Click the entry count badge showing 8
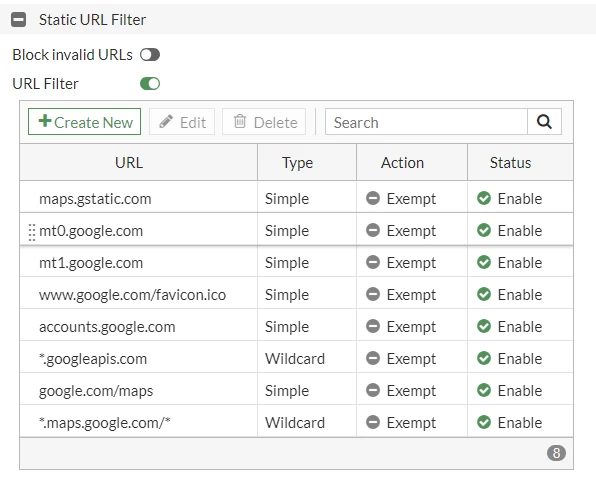596x480 pixels. [x=556, y=453]
